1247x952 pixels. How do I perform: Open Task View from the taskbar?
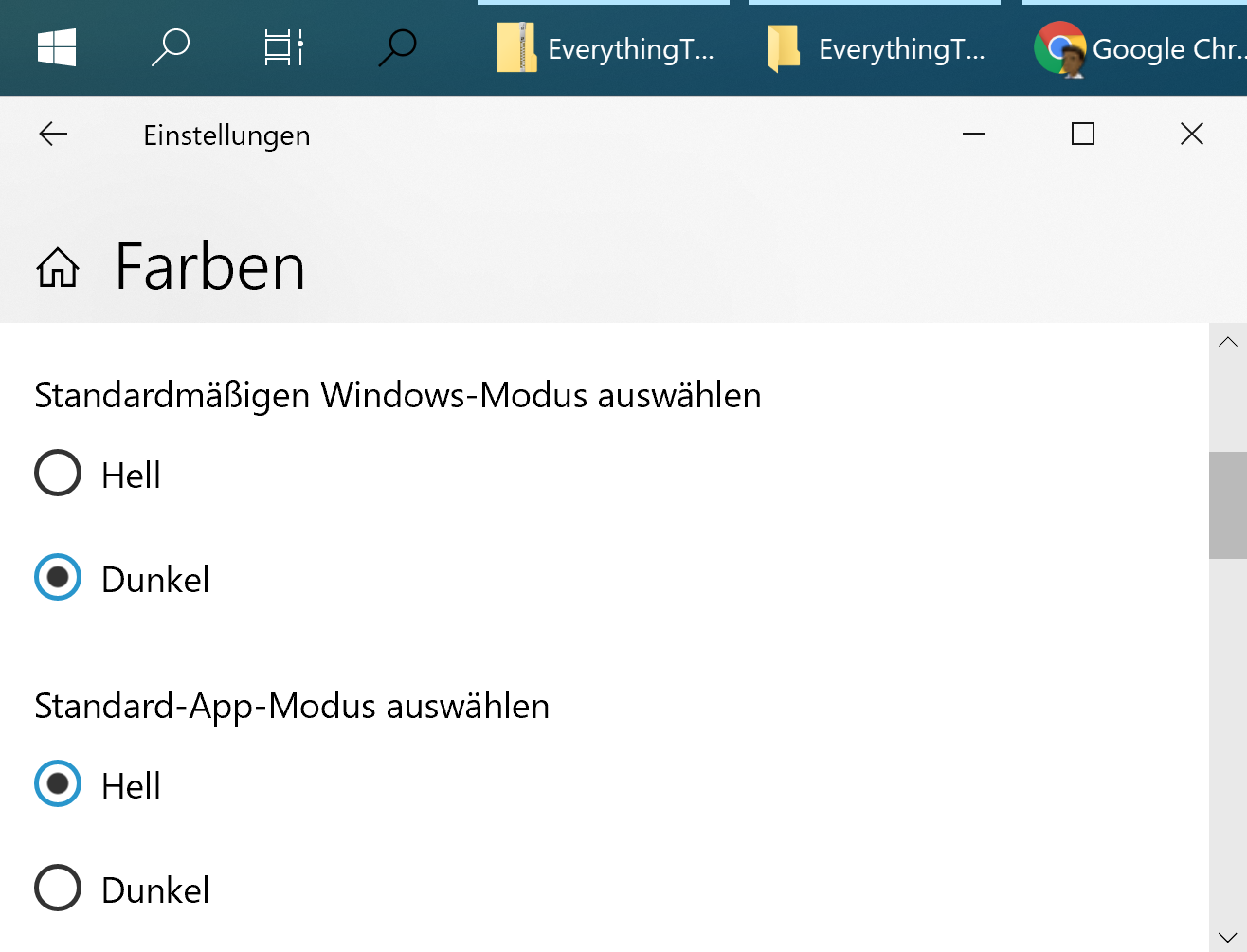click(x=282, y=47)
